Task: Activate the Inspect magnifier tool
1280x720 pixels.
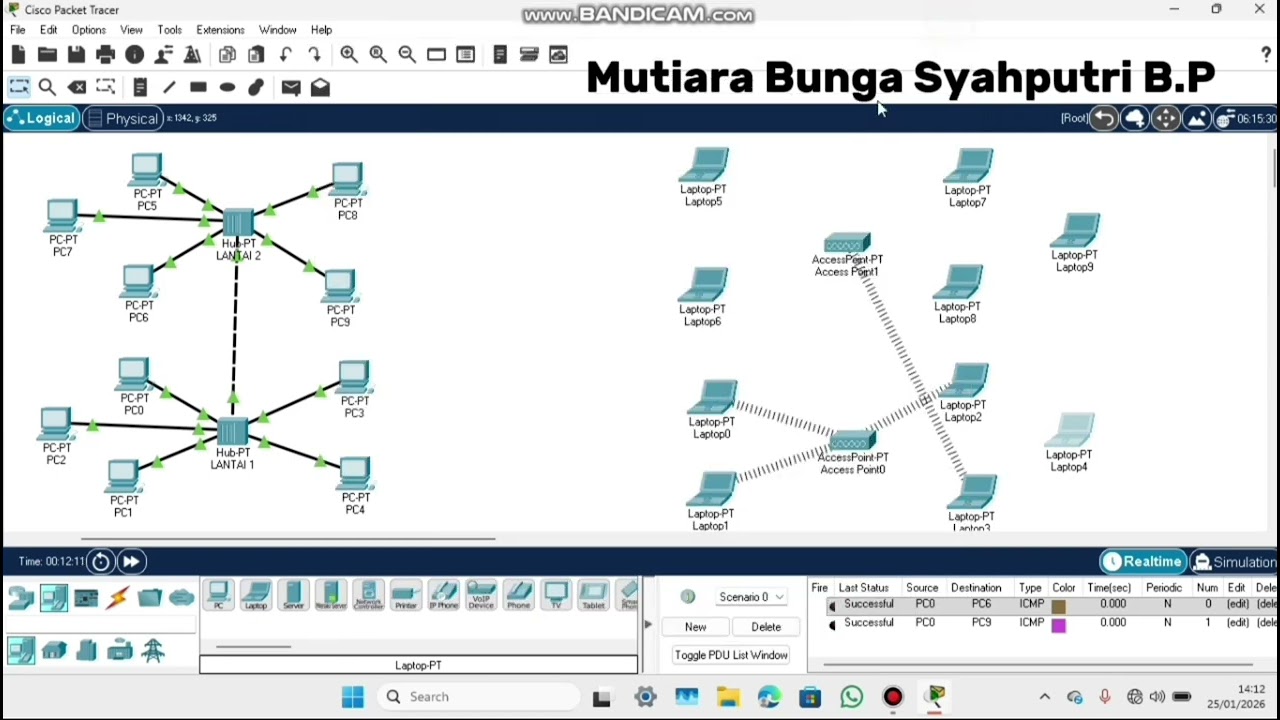Action: click(x=47, y=87)
